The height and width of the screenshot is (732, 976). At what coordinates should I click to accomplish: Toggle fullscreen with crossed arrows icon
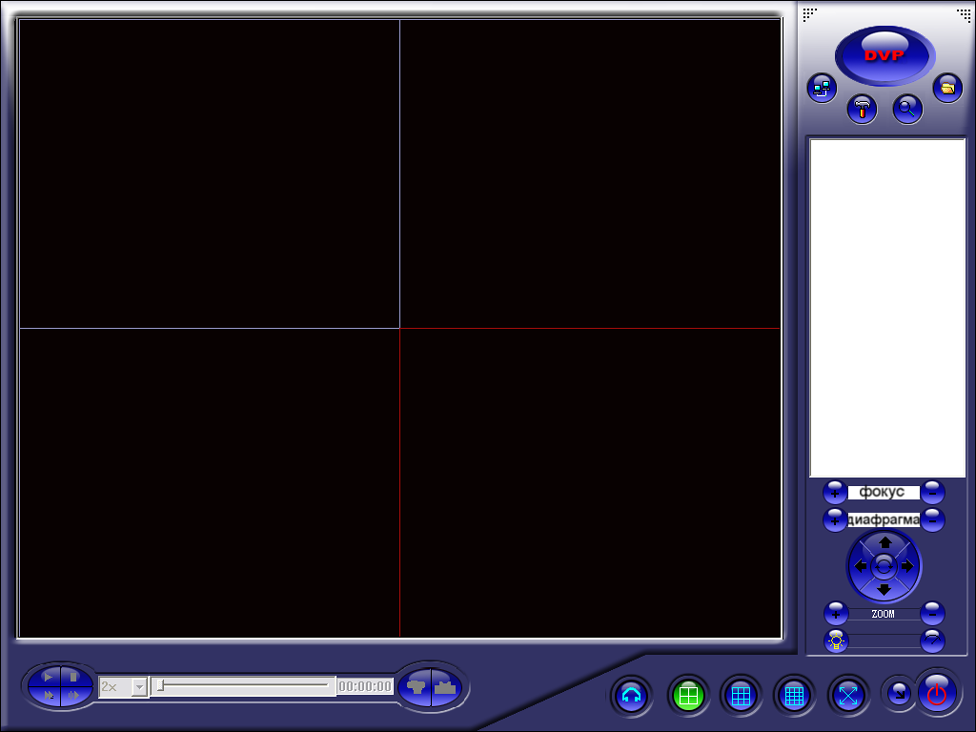coord(848,695)
